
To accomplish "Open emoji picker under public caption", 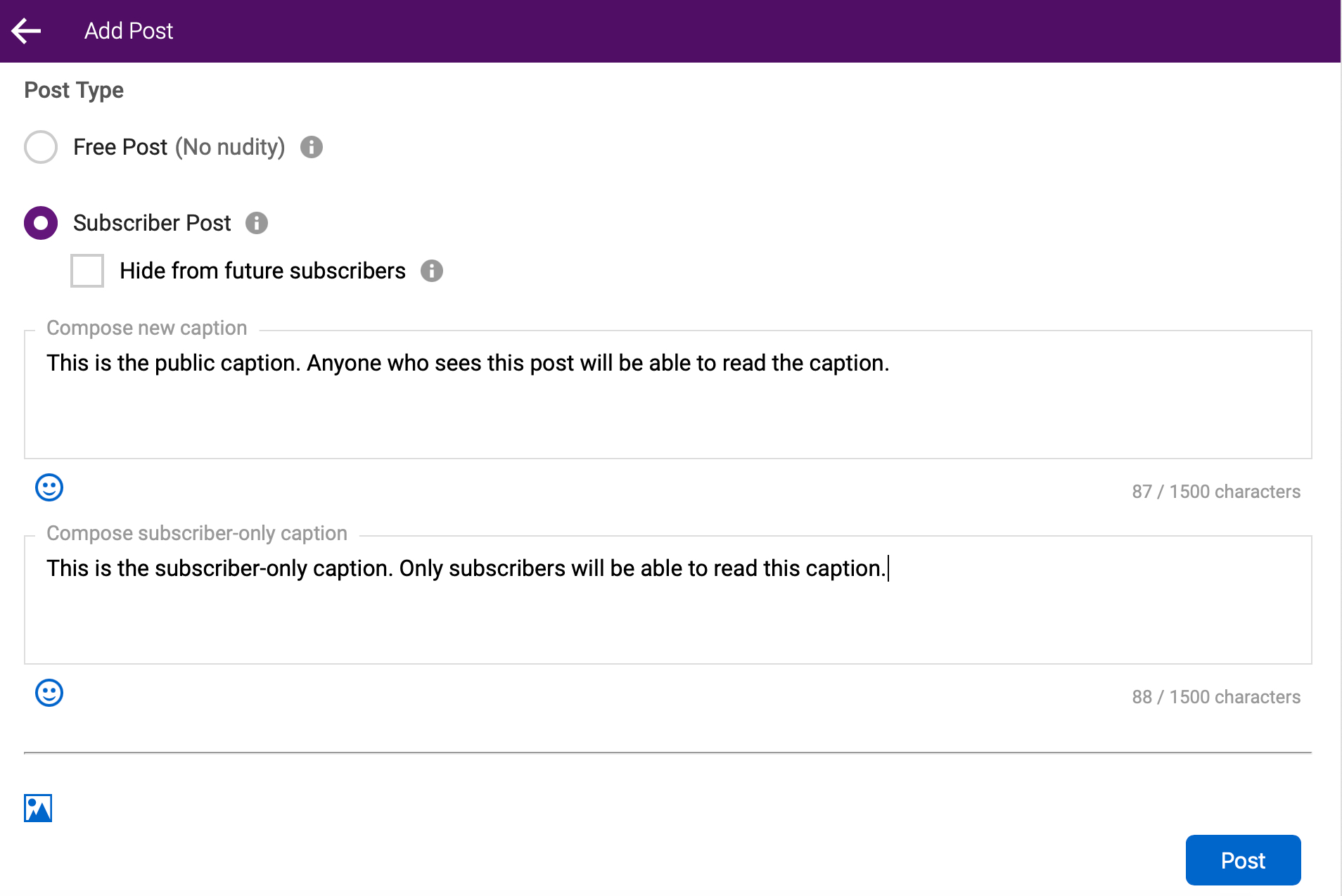I will pyautogui.click(x=49, y=487).
